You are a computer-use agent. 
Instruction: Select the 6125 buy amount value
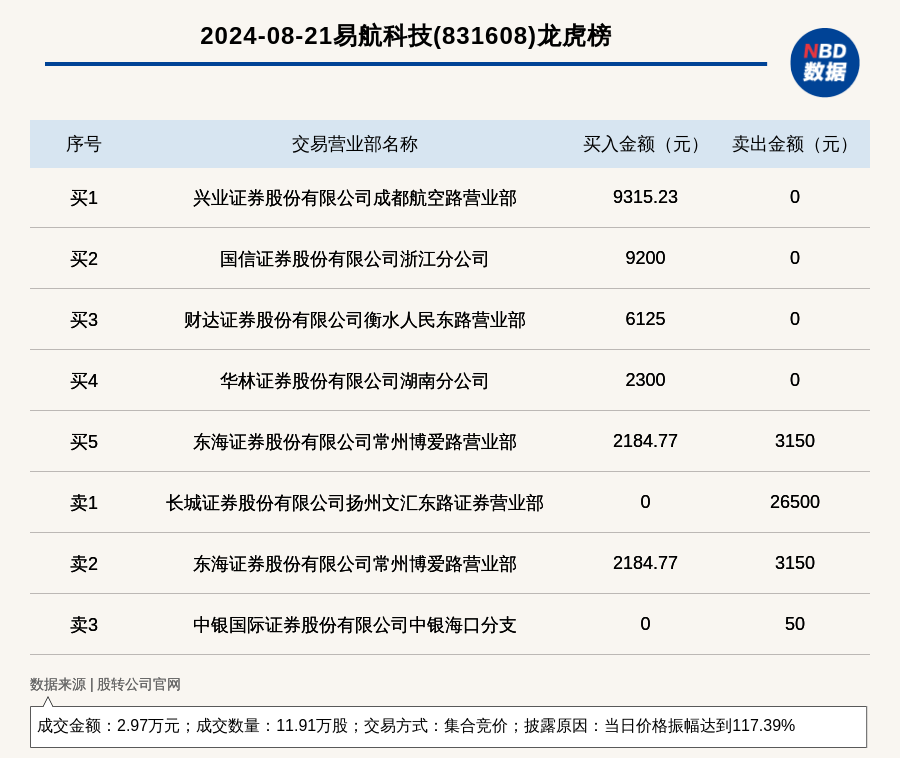[645, 319]
